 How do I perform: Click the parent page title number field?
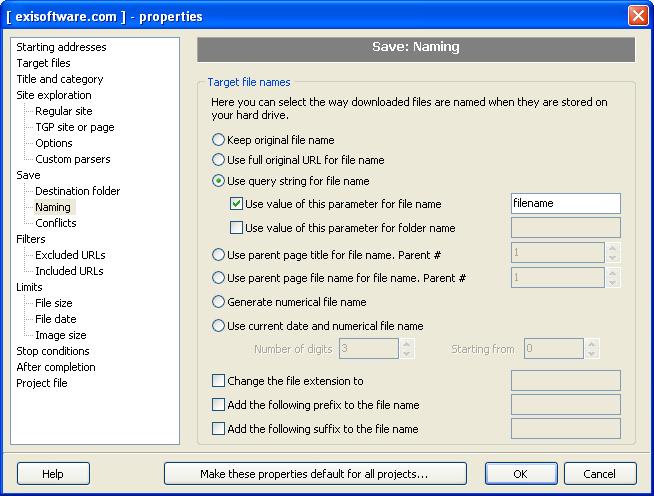point(558,252)
